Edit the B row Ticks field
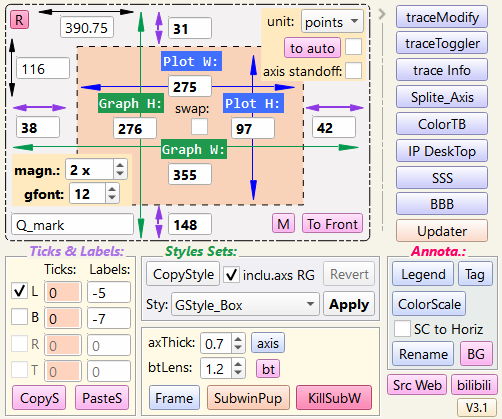The height and width of the screenshot is (419, 502). point(63,318)
